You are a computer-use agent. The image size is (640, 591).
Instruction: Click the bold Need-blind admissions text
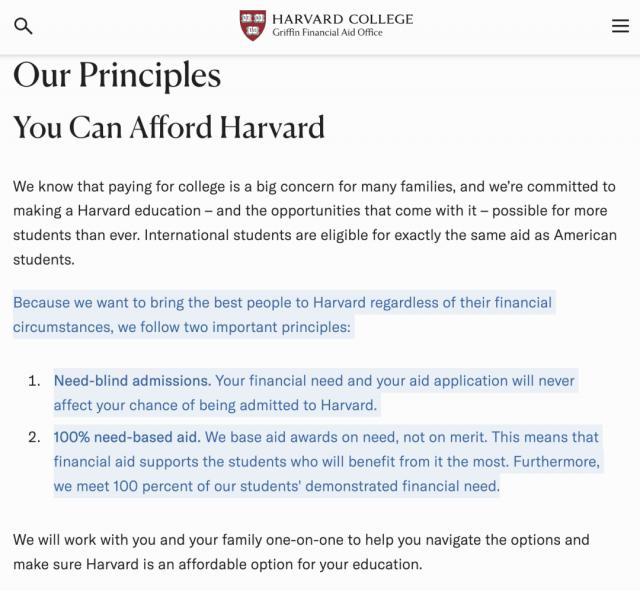click(132, 381)
